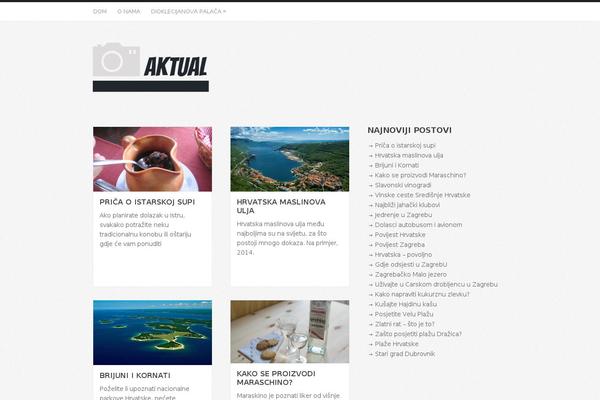This screenshot has height=400, width=600.
Task: Open Gdje odsjesti u Zagrebu link
Action: [411, 265]
